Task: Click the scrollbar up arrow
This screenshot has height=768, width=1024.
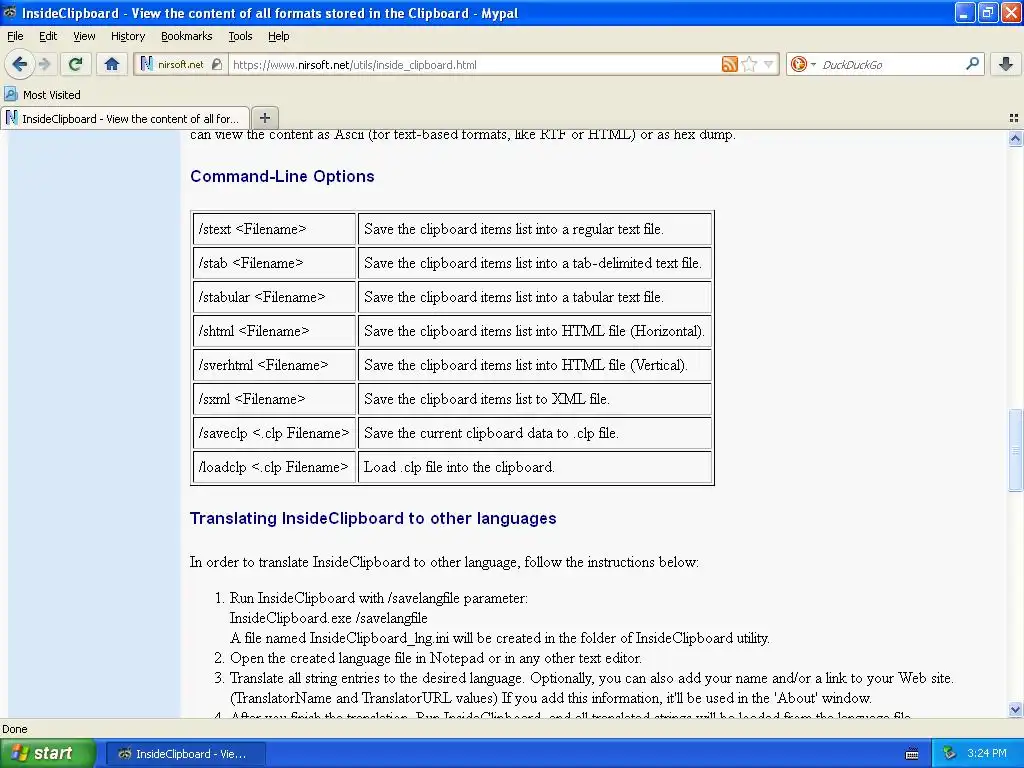Action: [1015, 138]
